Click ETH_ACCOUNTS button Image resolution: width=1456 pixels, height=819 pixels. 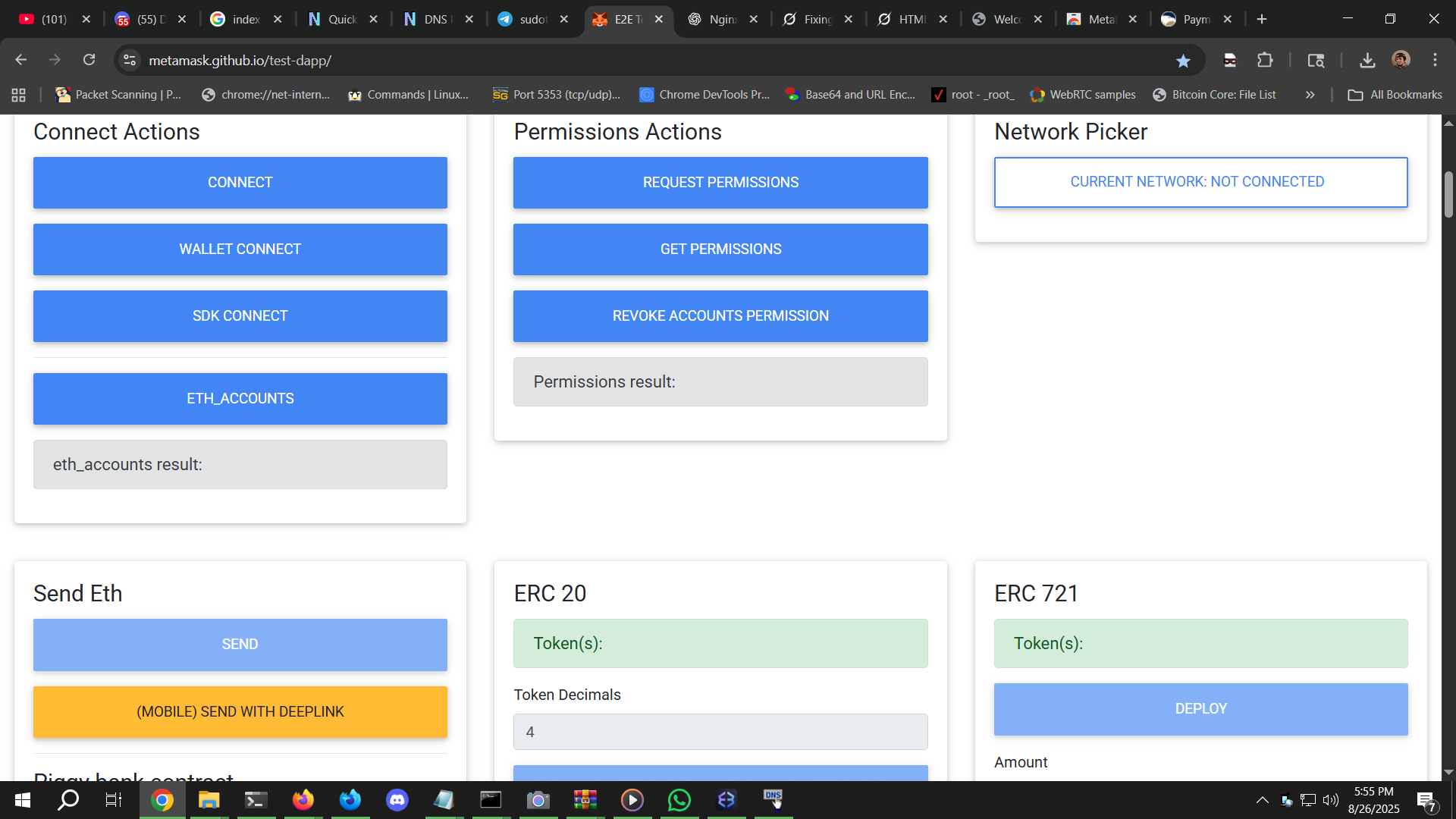pos(240,399)
